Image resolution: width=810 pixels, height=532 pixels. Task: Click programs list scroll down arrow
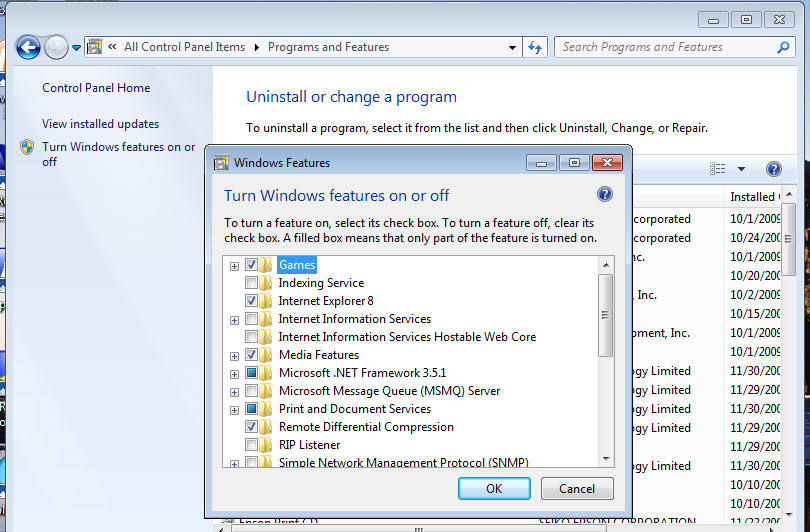click(789, 514)
